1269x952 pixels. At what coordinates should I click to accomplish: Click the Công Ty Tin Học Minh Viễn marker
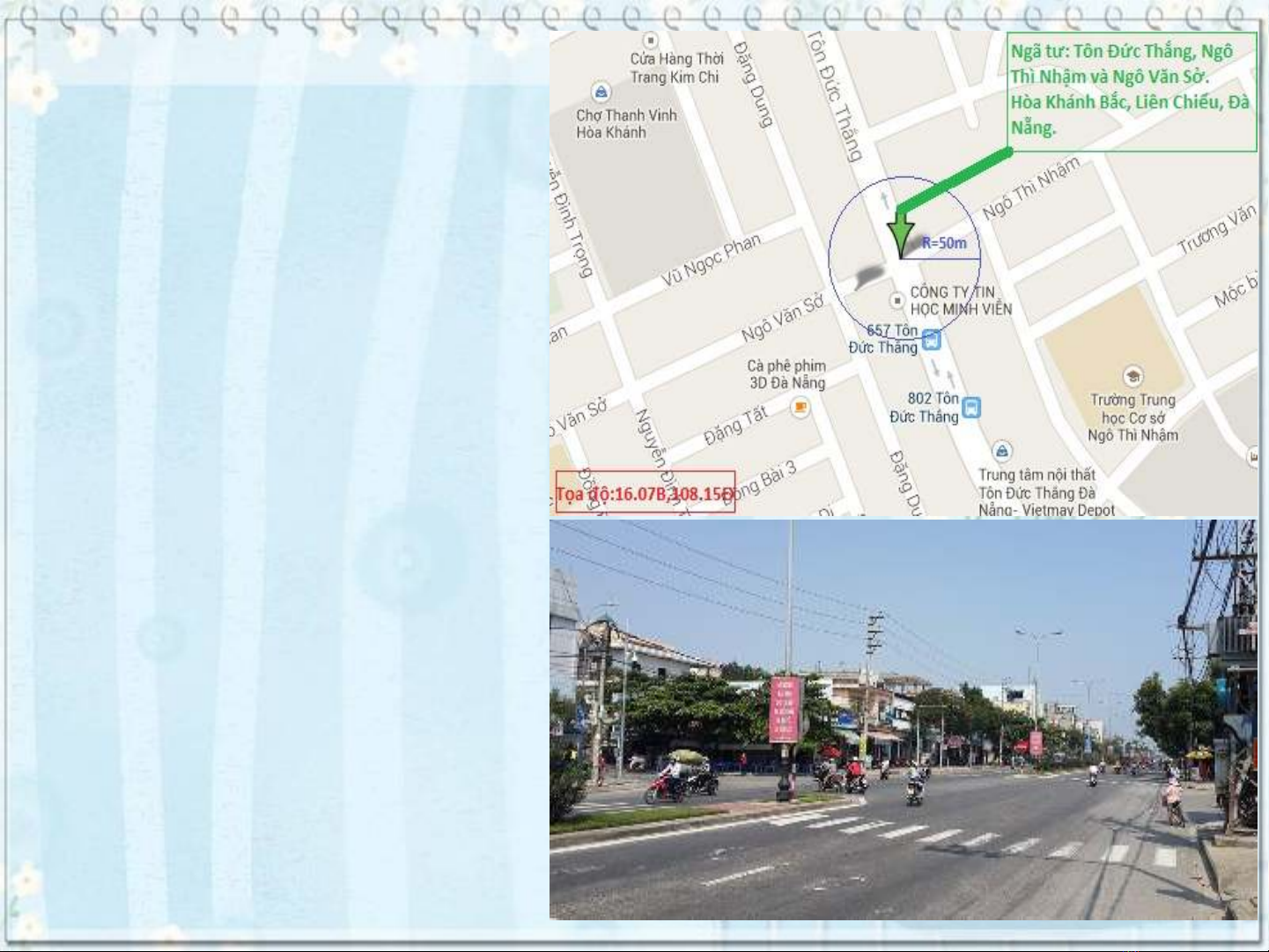pyautogui.click(x=896, y=301)
